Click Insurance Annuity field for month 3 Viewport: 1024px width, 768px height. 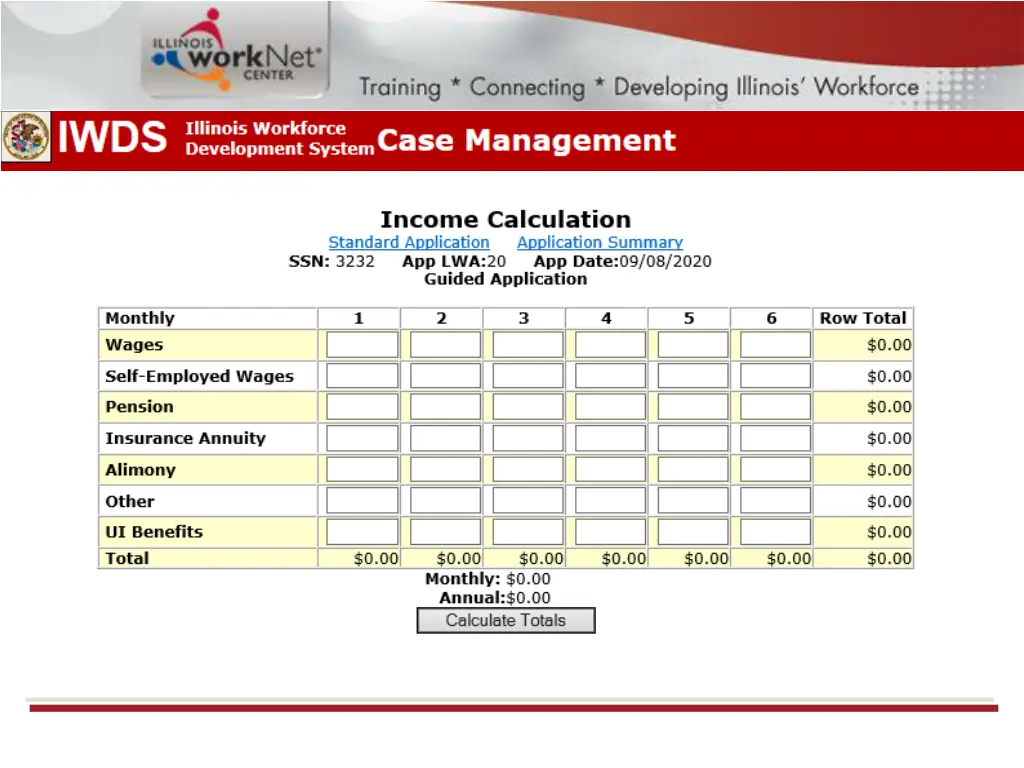point(528,438)
